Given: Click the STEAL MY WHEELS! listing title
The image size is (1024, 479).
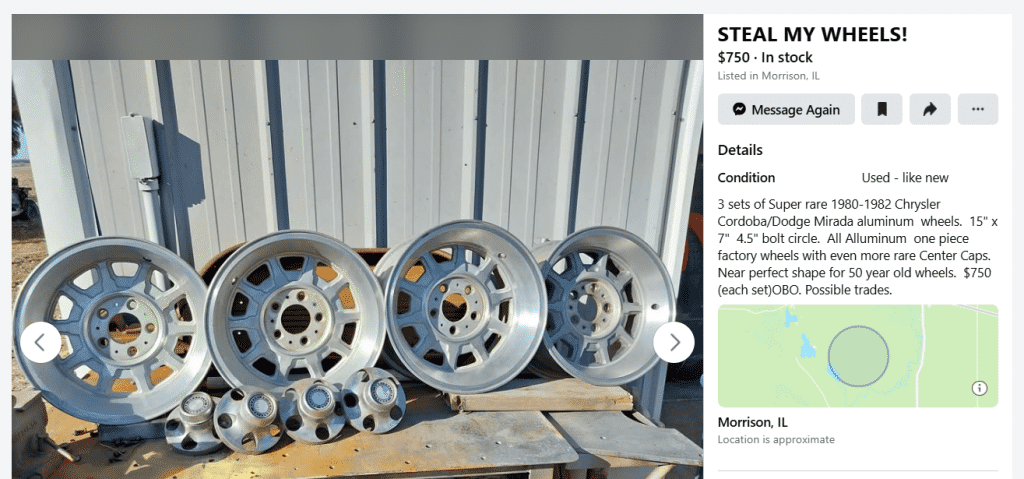Looking at the screenshot, I should pos(812,34).
